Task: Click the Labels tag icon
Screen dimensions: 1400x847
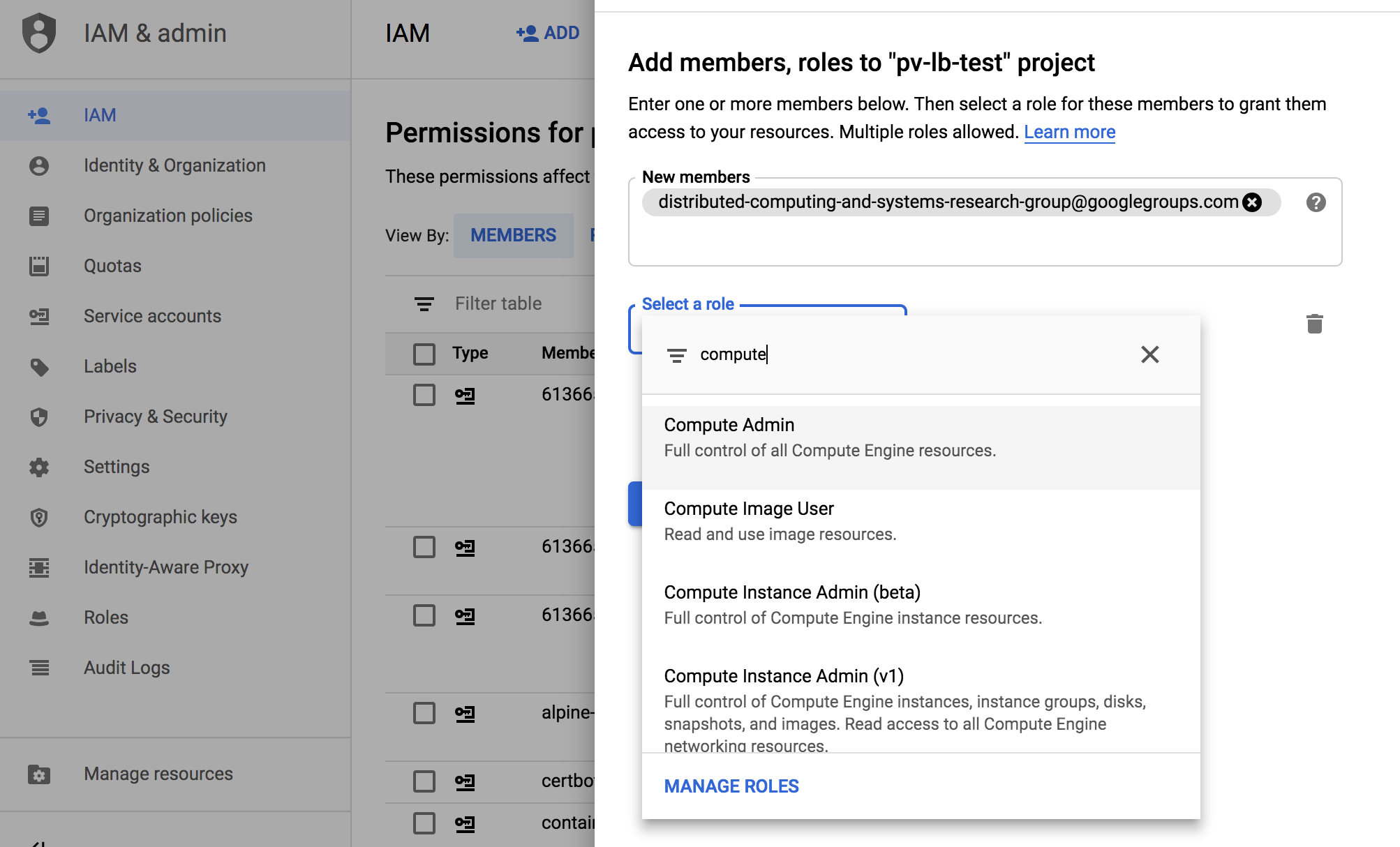Action: (39, 366)
